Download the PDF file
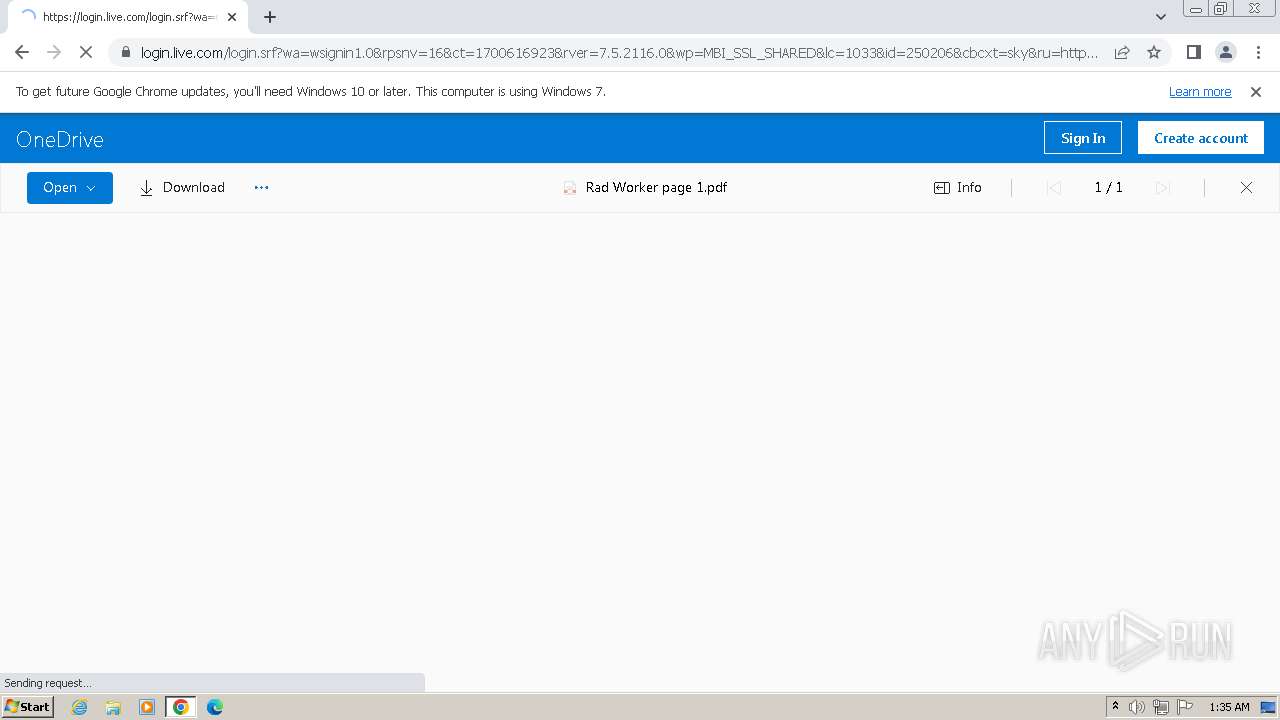The height and width of the screenshot is (720, 1280). coord(182,187)
